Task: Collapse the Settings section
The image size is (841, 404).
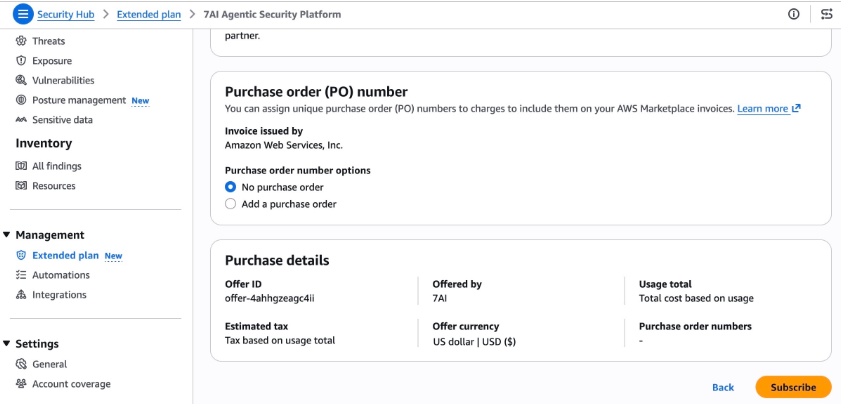Action: (x=7, y=344)
